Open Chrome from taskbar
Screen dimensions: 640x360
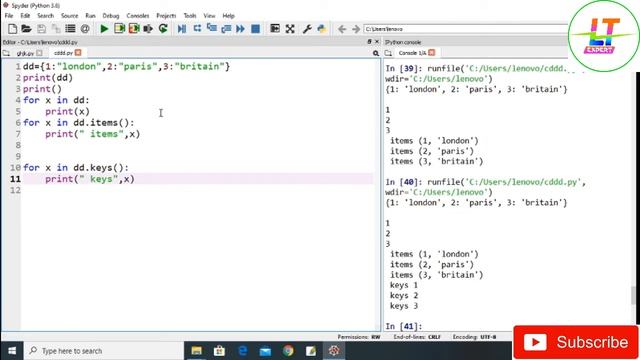pyautogui.click(x=288, y=351)
